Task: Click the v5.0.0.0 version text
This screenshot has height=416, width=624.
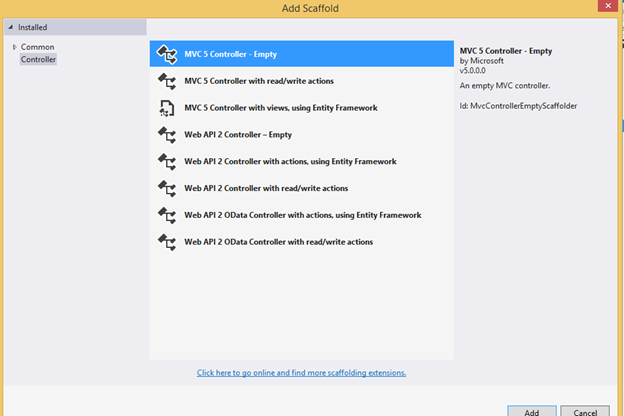Action: coord(472,70)
